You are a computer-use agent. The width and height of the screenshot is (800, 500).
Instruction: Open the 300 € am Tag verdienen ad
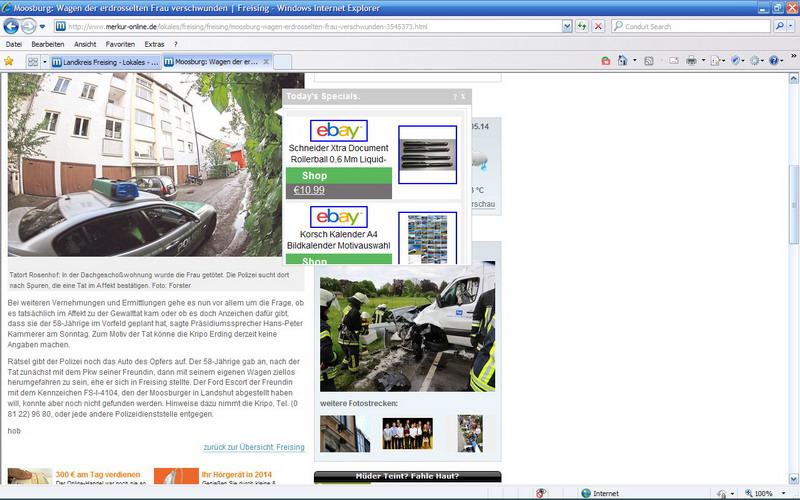click(x=98, y=474)
